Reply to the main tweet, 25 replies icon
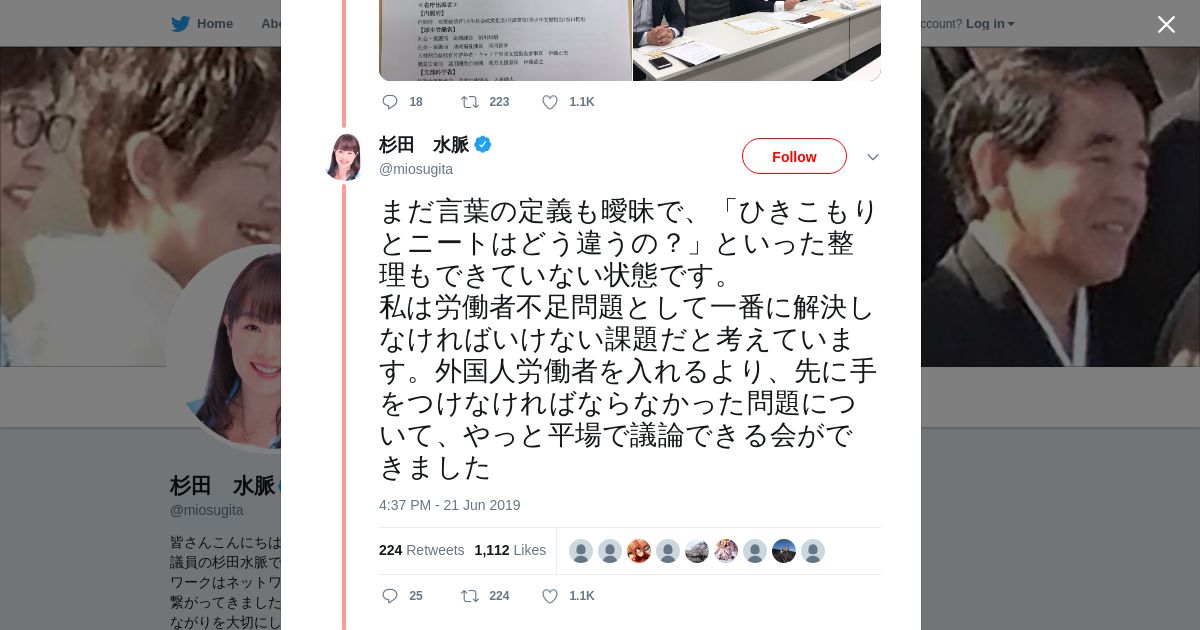 click(390, 596)
